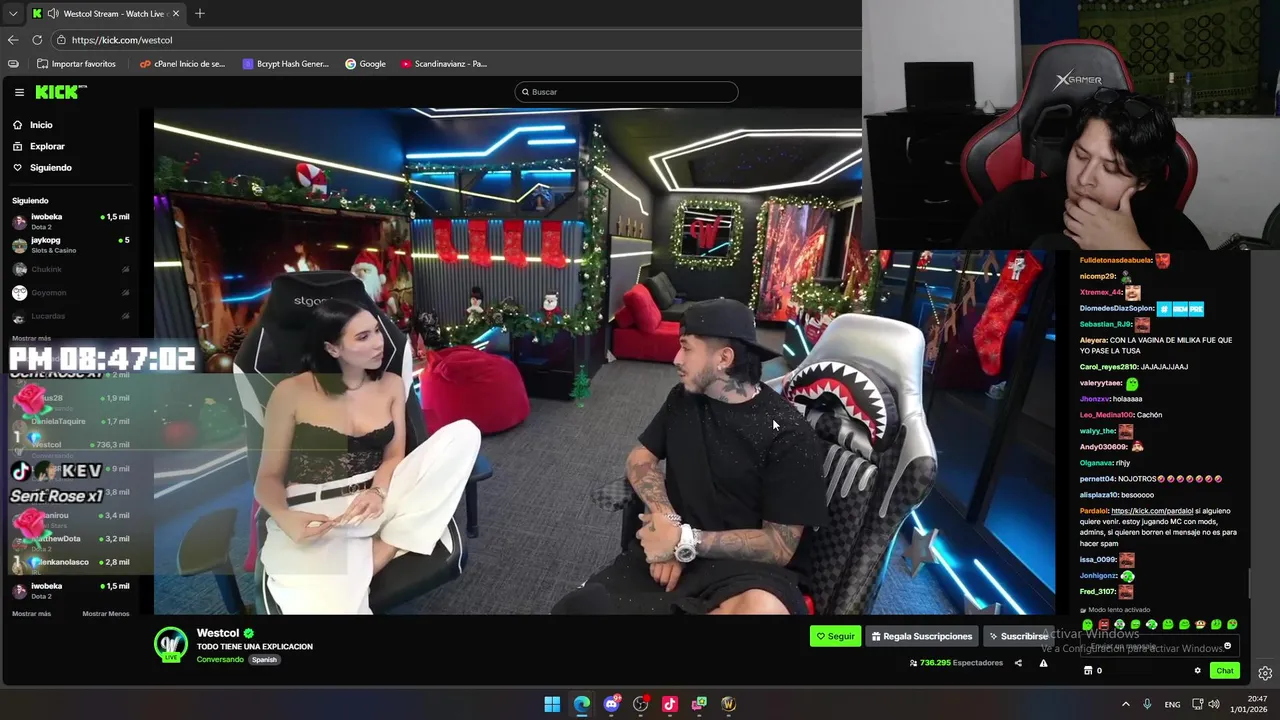Collapse recommended list with Mostrar Menos

[105, 613]
